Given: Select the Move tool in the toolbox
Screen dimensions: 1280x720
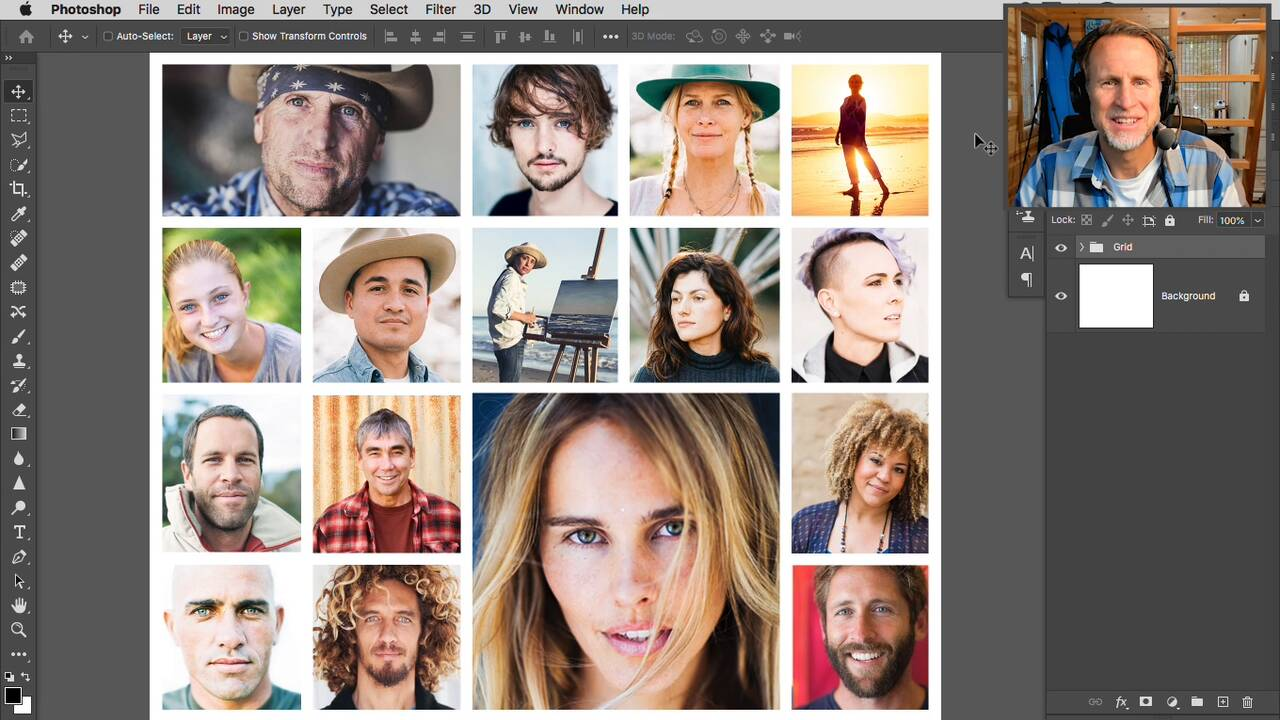Looking at the screenshot, I should 19,92.
